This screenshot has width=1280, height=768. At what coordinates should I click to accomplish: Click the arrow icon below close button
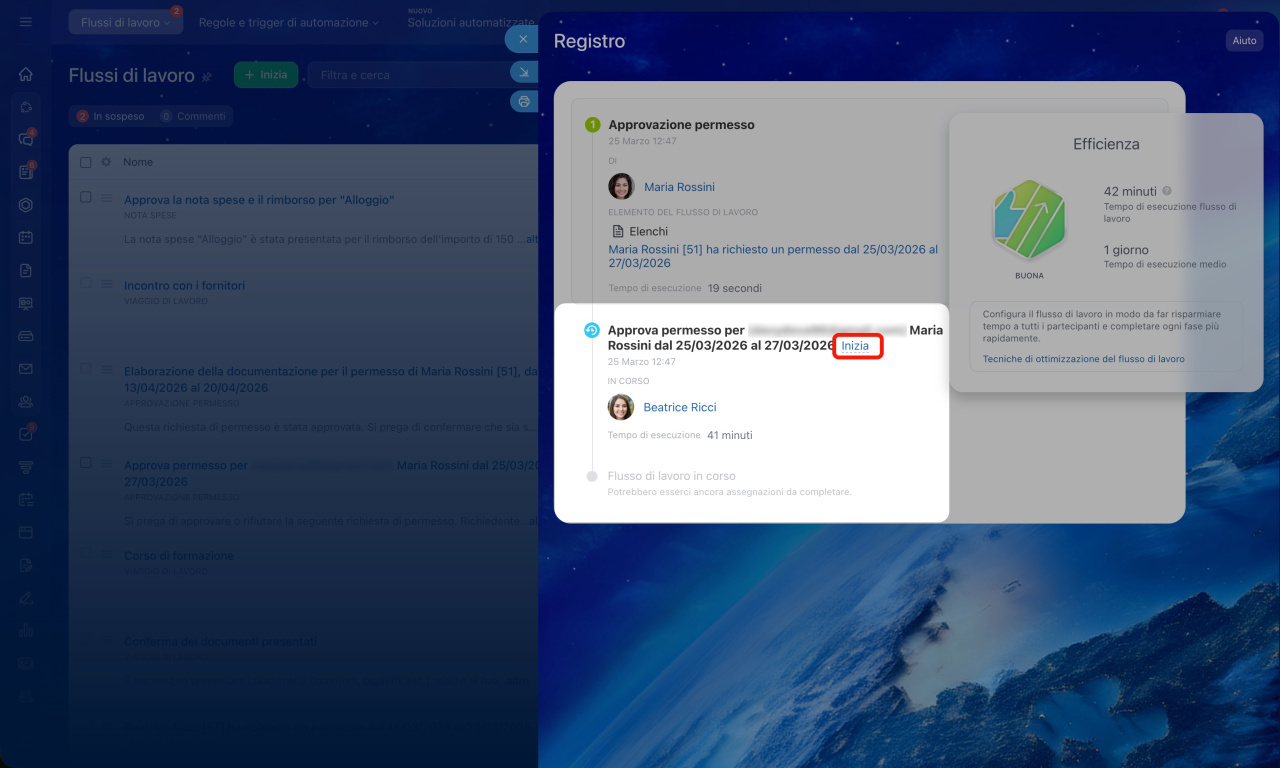click(523, 71)
